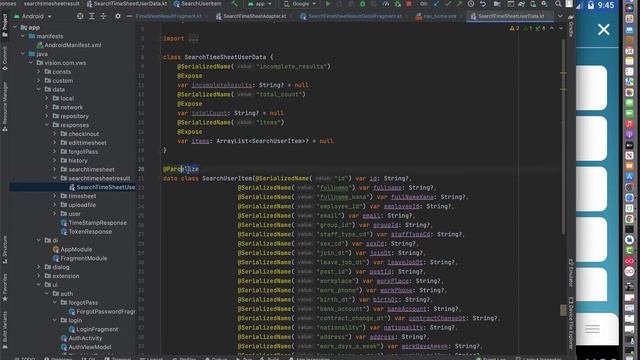Open the profiler gauge icon in toolbar
This screenshot has height=360, width=640.
point(386,4)
